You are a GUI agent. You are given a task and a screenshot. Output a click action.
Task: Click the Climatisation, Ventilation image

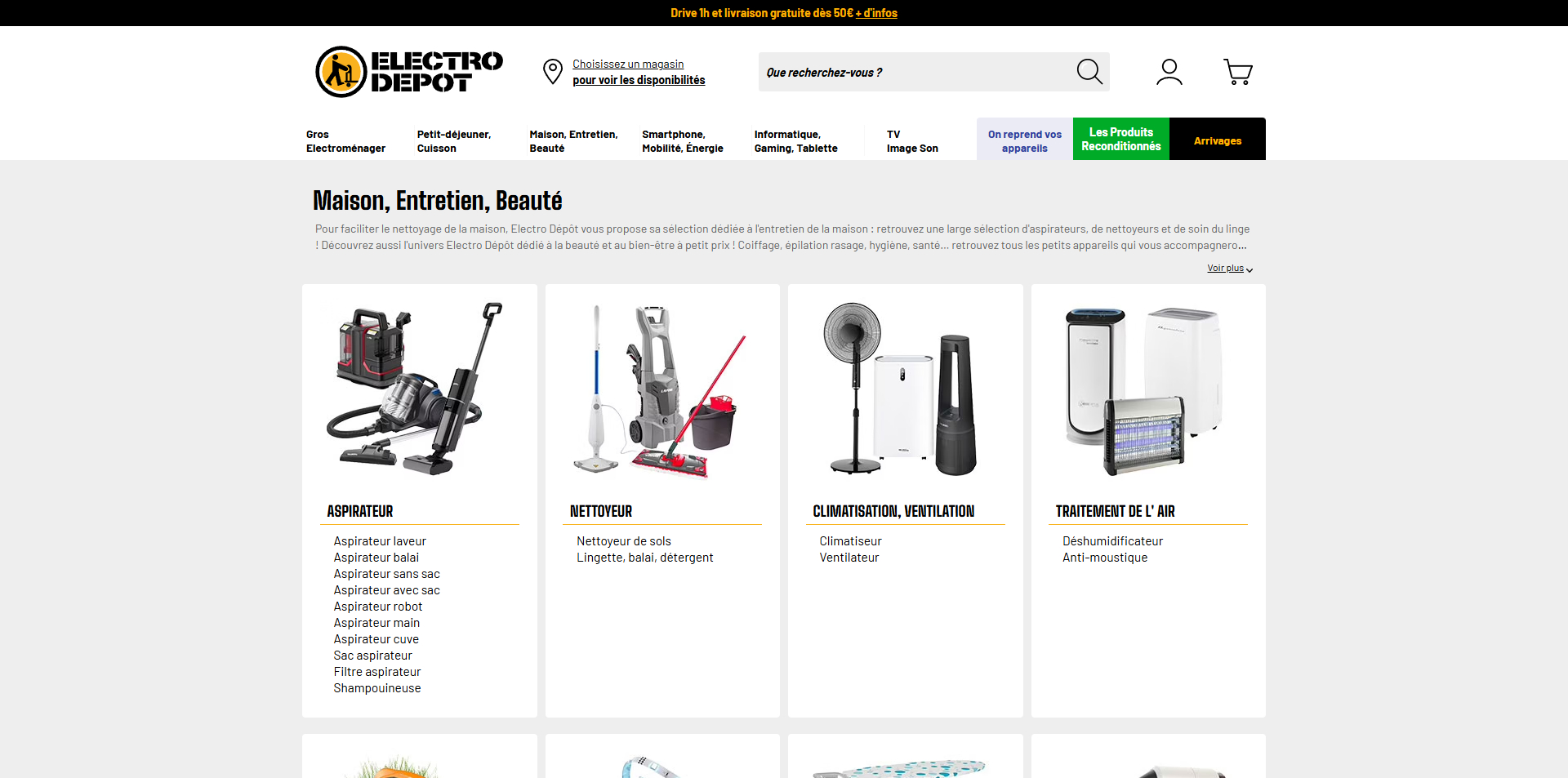tap(905, 389)
